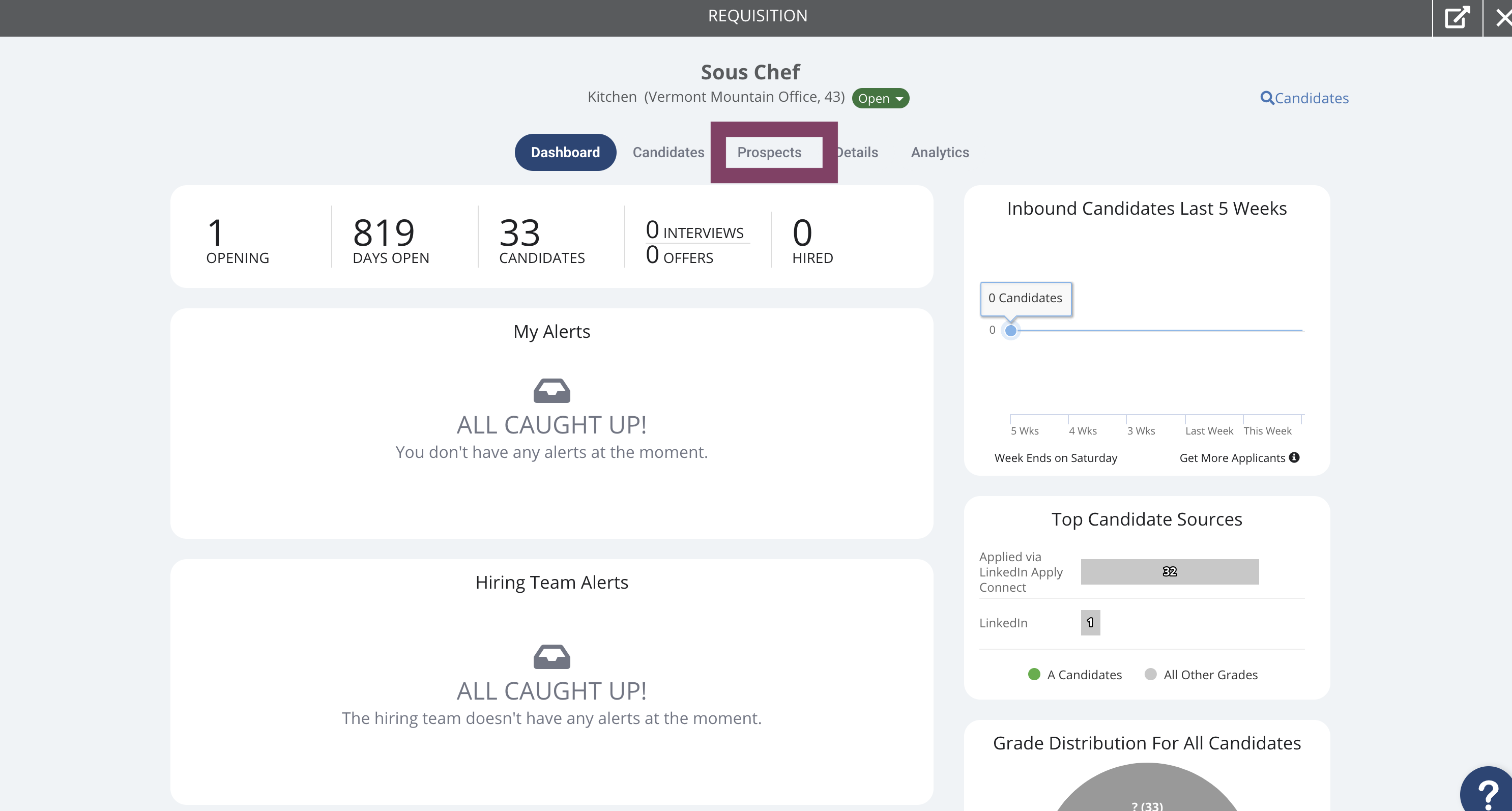Click the 0 INTERVIEWS stat

pos(694,230)
